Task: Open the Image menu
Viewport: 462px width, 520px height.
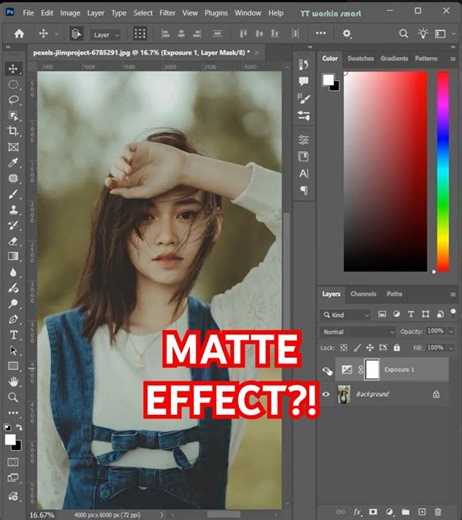Action: pos(70,13)
